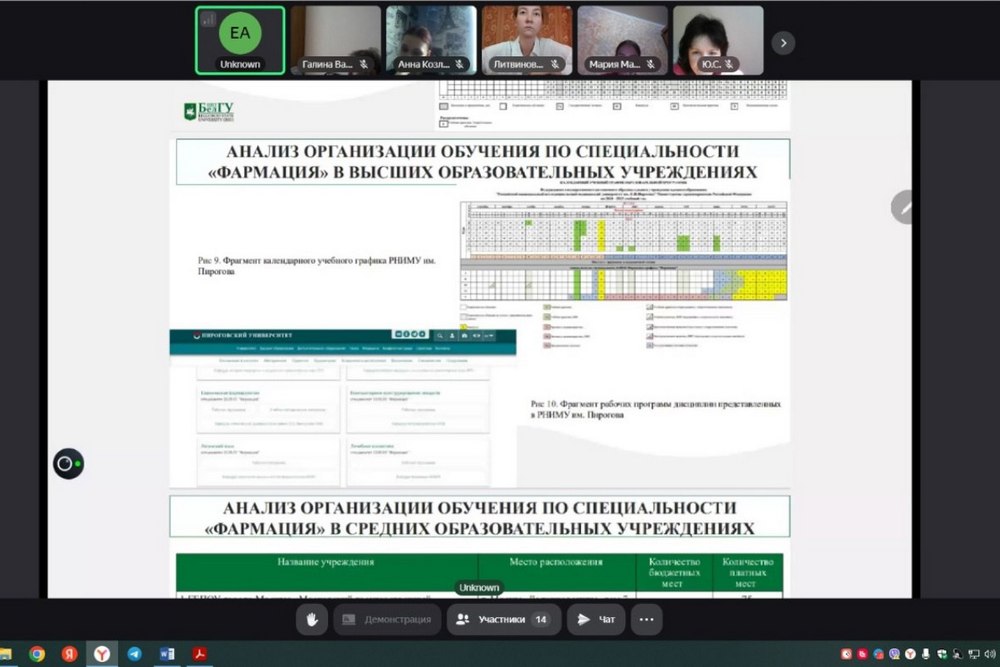This screenshot has height=667, width=1000.
Task: Click muted mic icon on Ю.С. tile
Action: click(x=728, y=64)
